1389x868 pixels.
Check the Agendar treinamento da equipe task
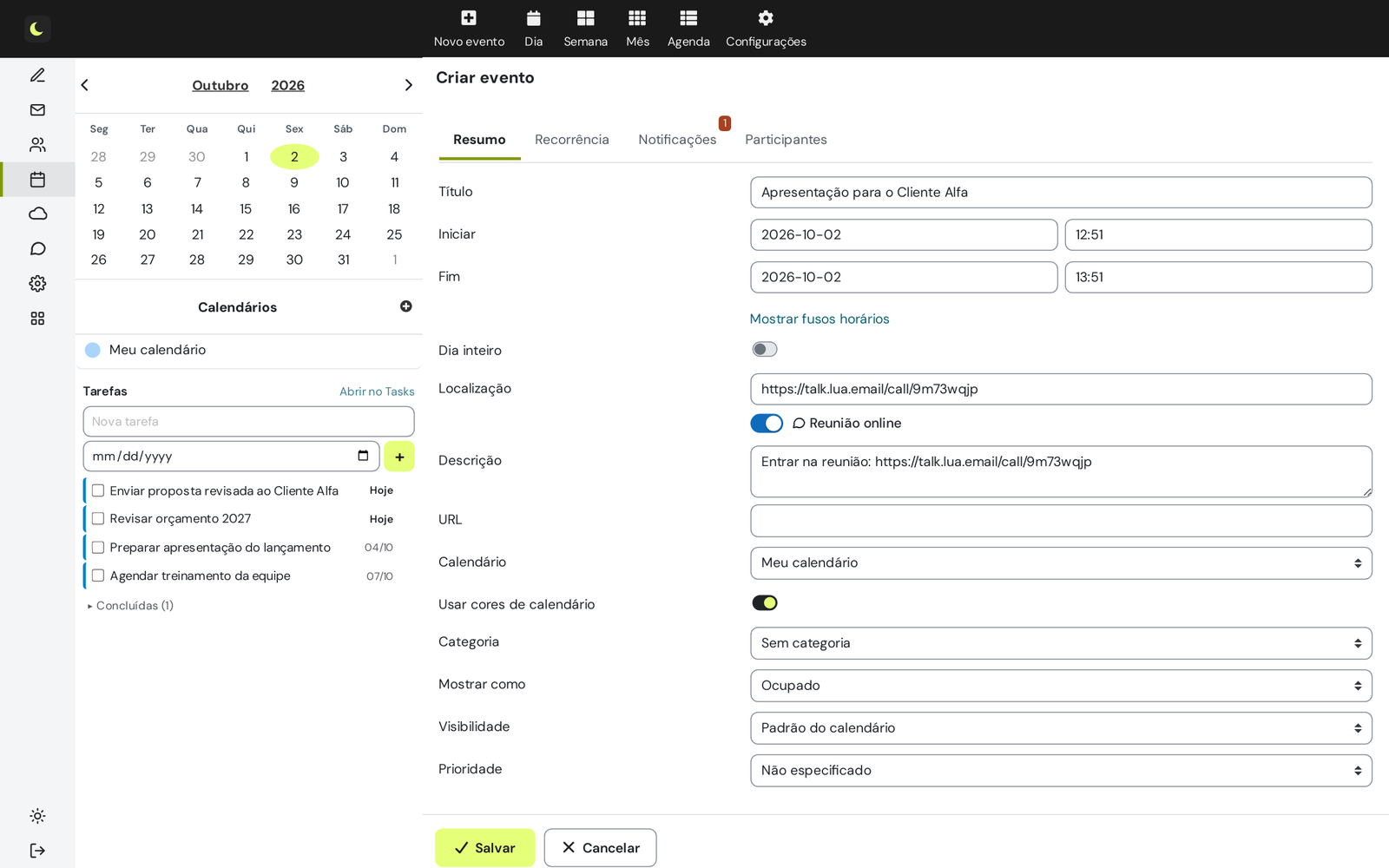98,575
